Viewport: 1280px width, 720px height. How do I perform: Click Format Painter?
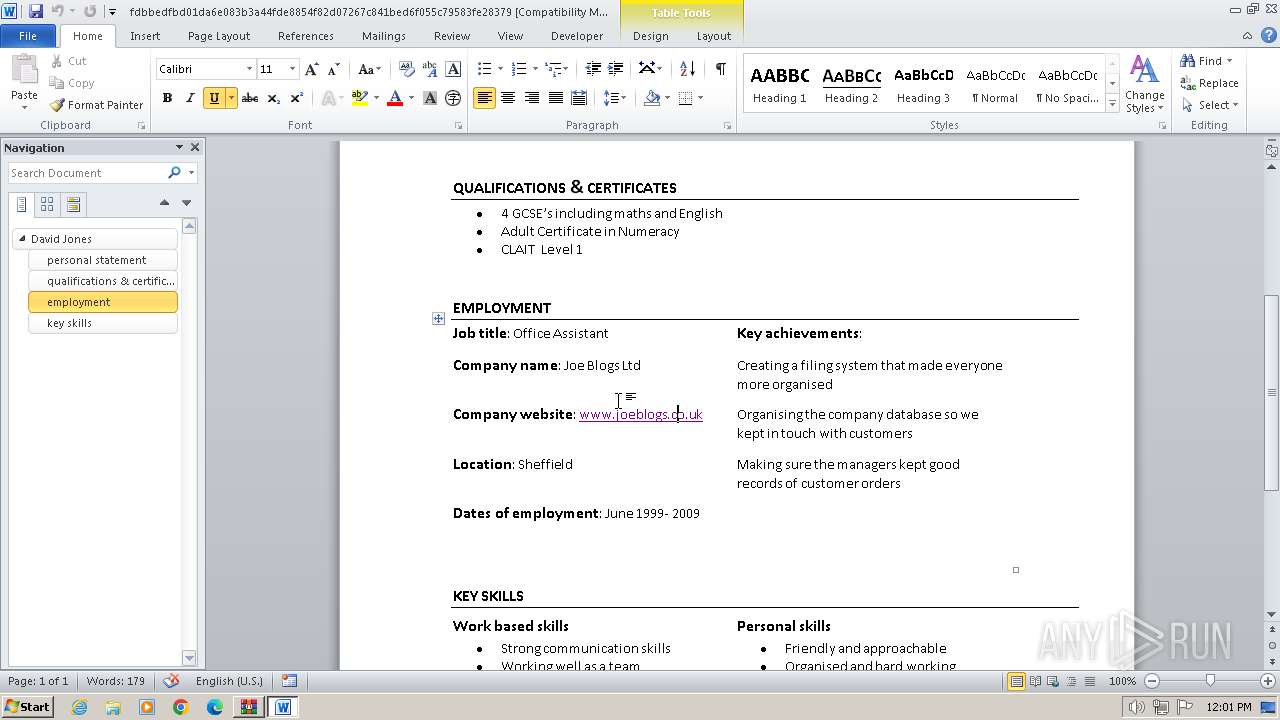[96, 105]
